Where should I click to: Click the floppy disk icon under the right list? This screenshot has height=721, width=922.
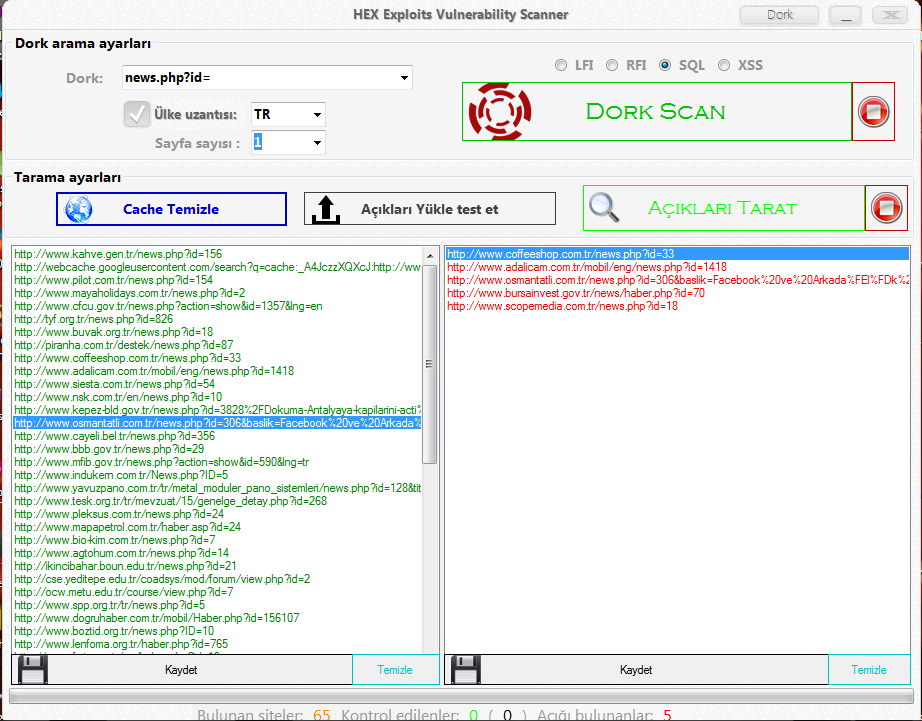[x=464, y=669]
